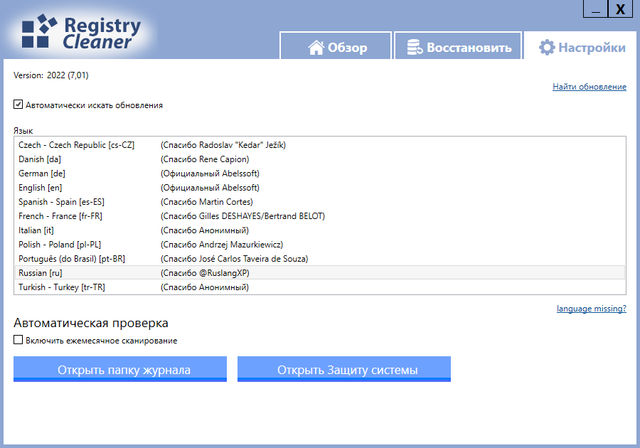Viewport: 640px width, 448px height.
Task: Select French - France [fr-FR] language
Action: 320,216
